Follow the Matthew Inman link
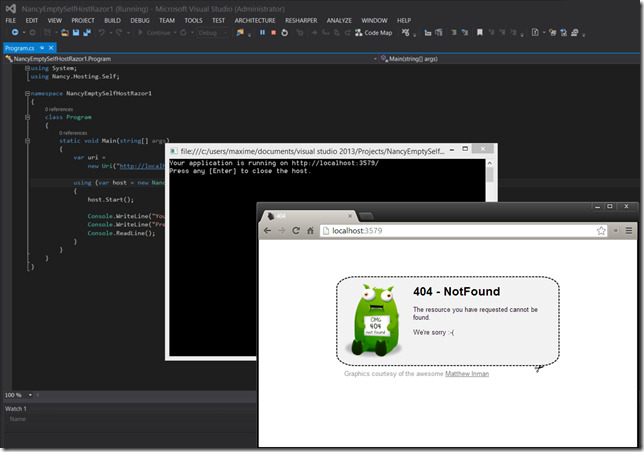 click(x=467, y=374)
